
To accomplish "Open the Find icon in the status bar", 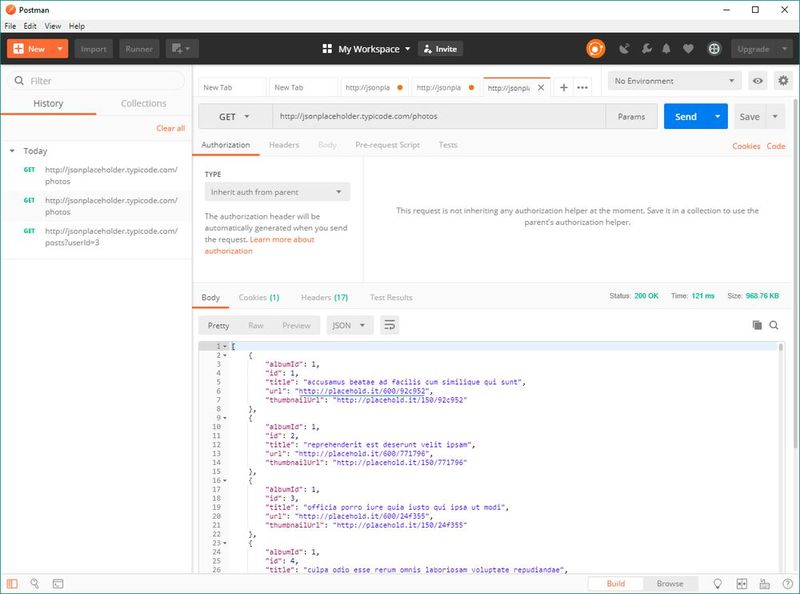I will [x=35, y=583].
